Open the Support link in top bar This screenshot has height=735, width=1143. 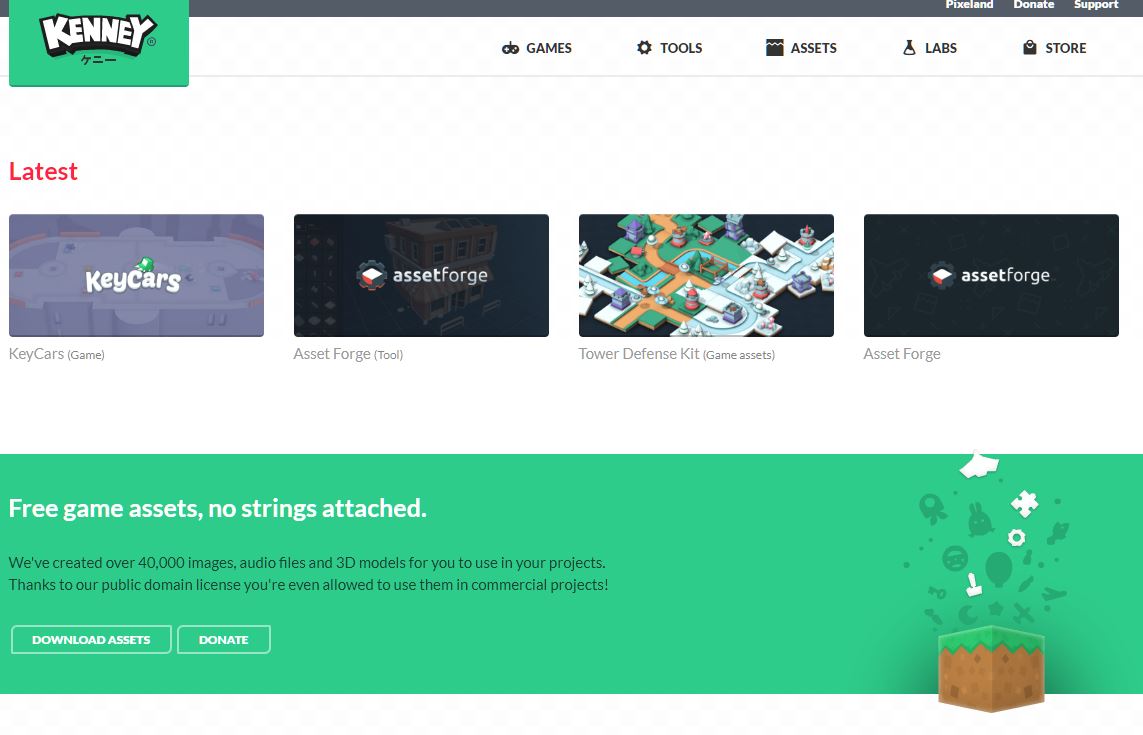(1096, 5)
